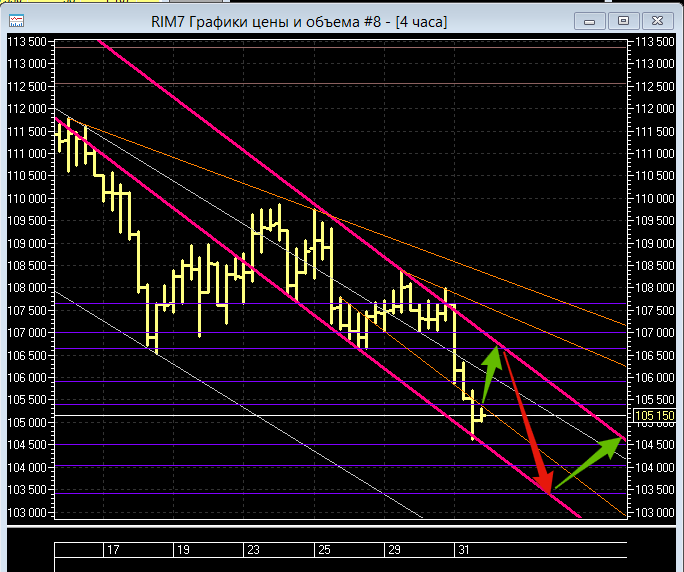
Task: Click 106 500 on the left price axis
Action: click(27, 355)
